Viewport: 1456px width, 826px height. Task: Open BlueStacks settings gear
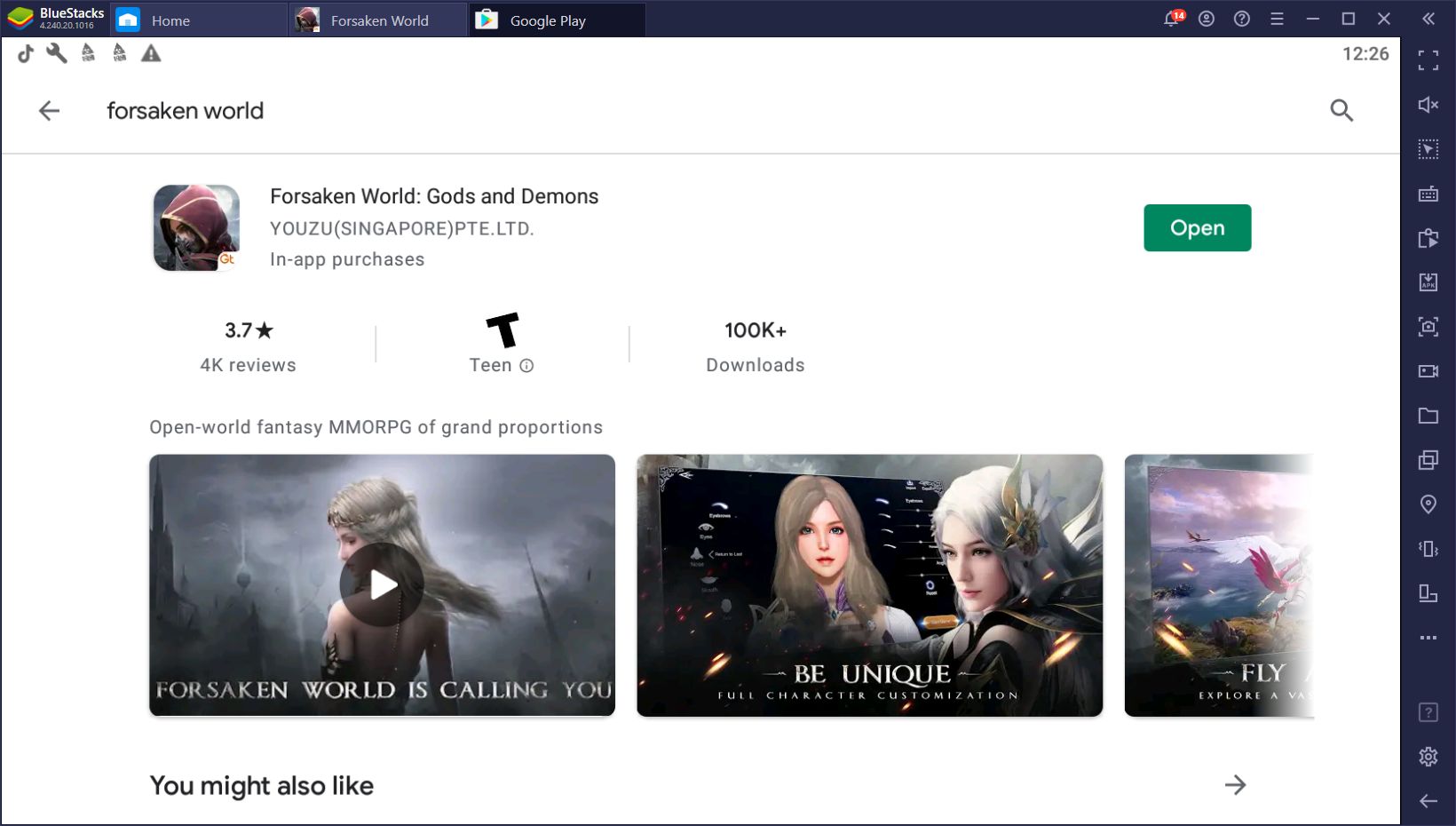pyautogui.click(x=1428, y=757)
